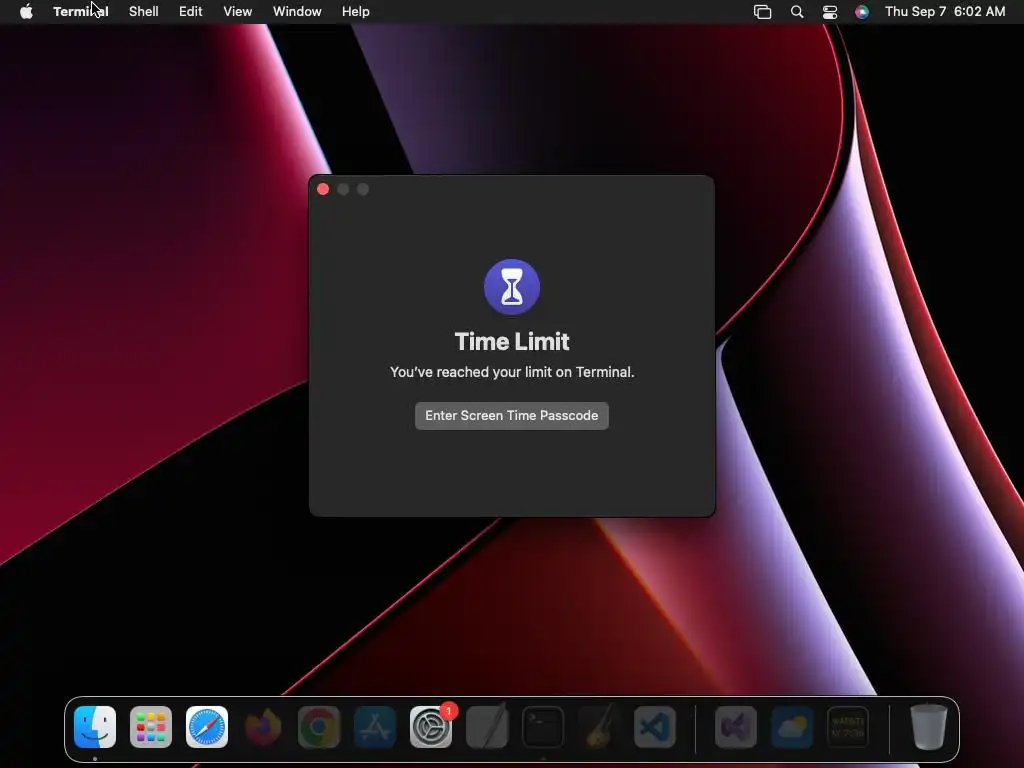Open the Edit menu
The image size is (1024, 768).
click(191, 12)
